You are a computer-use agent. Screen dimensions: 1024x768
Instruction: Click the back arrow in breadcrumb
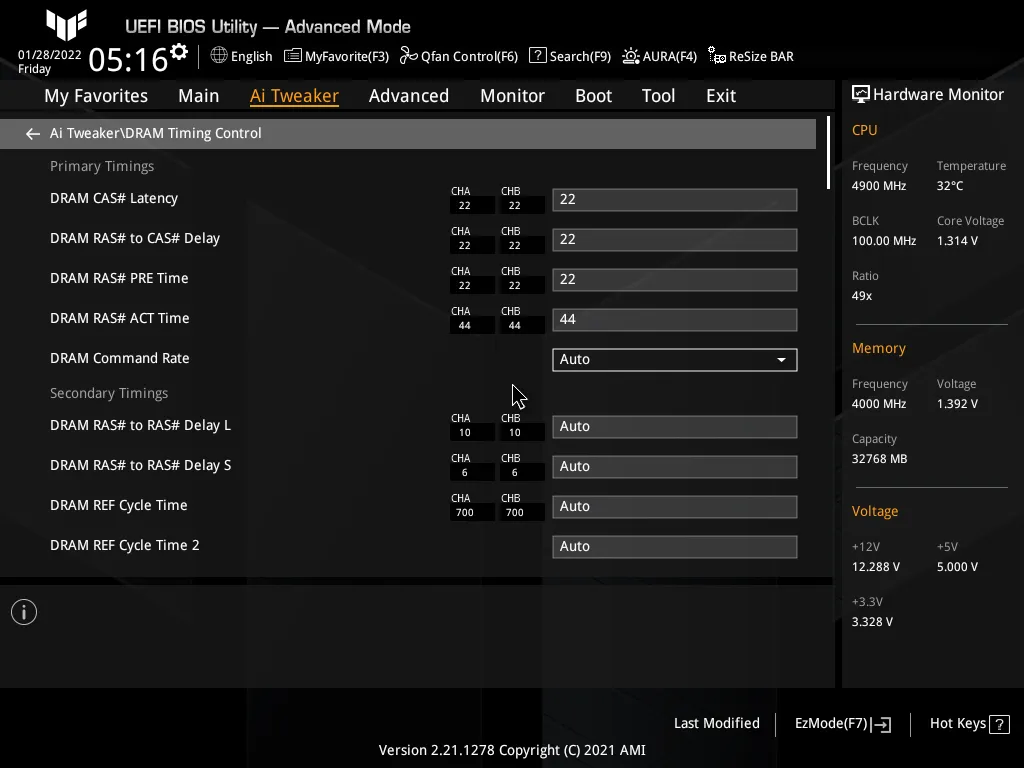33,134
